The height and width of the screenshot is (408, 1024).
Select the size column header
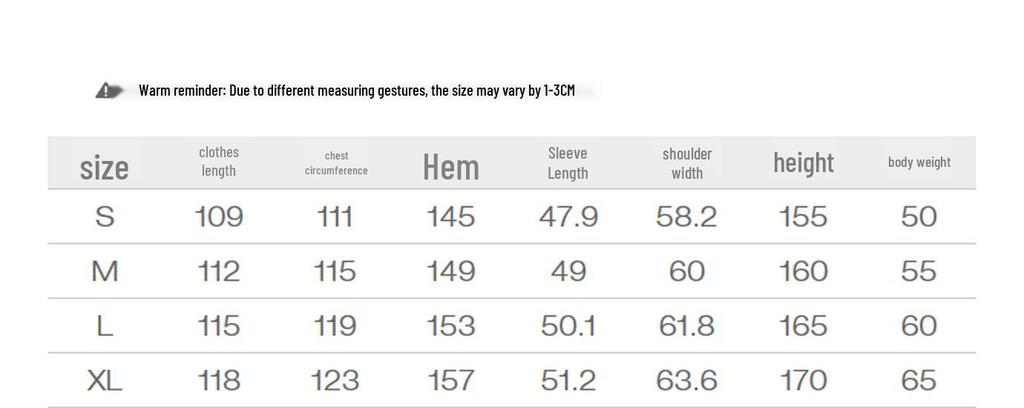[104, 166]
